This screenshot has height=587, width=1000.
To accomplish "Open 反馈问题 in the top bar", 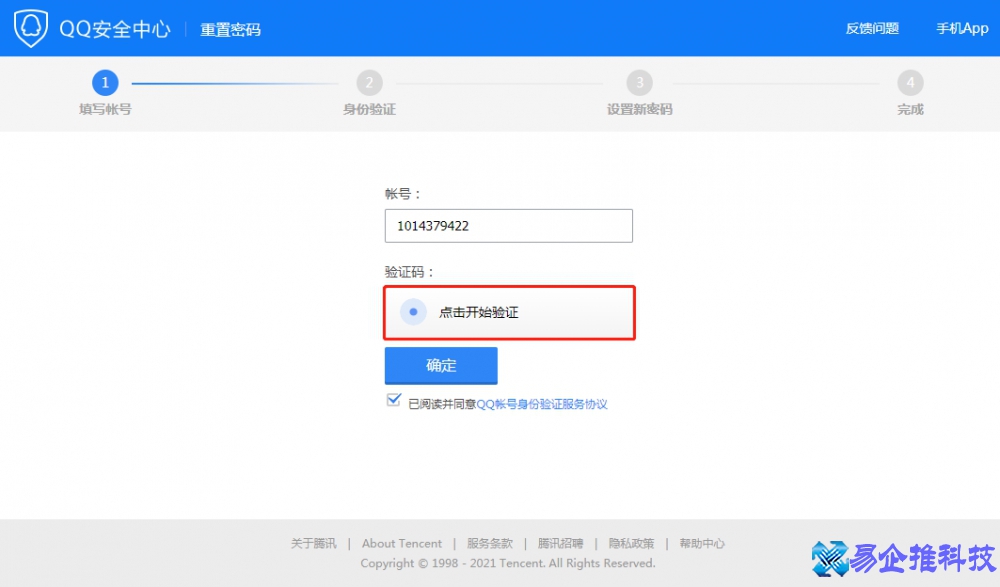I will pos(874,28).
